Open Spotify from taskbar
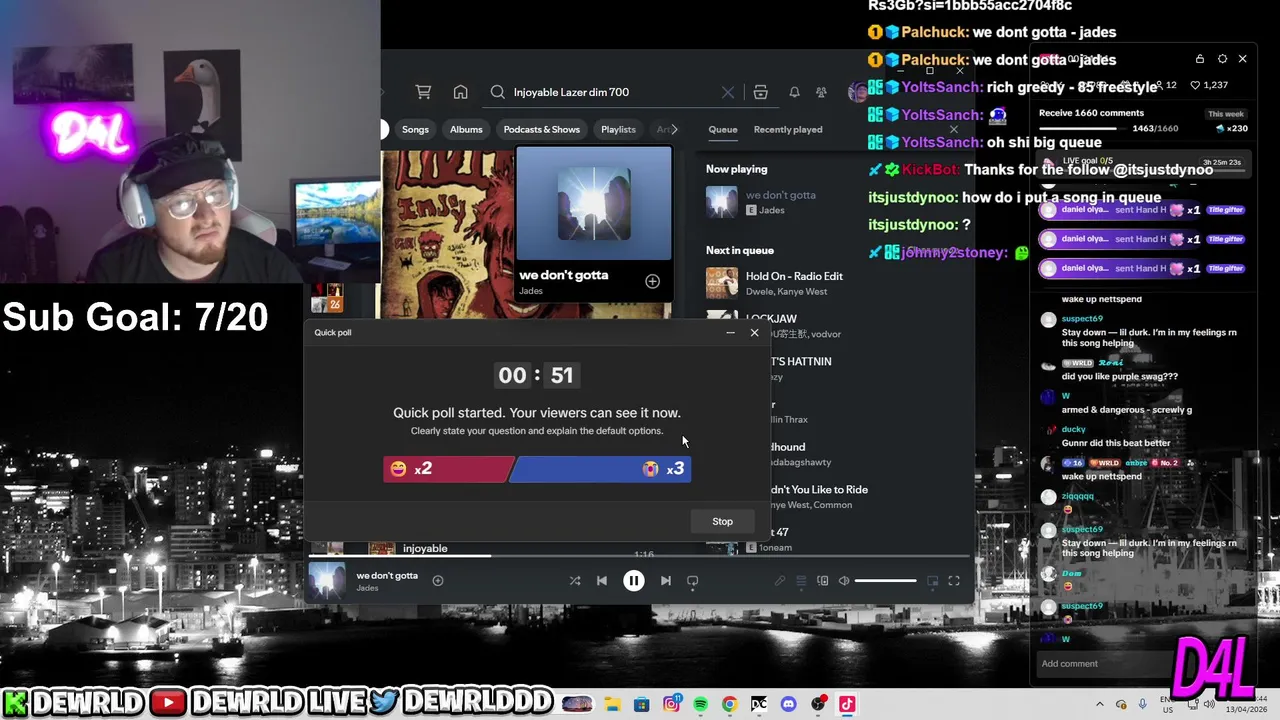Screen dimensions: 1280x720 tap(700, 704)
